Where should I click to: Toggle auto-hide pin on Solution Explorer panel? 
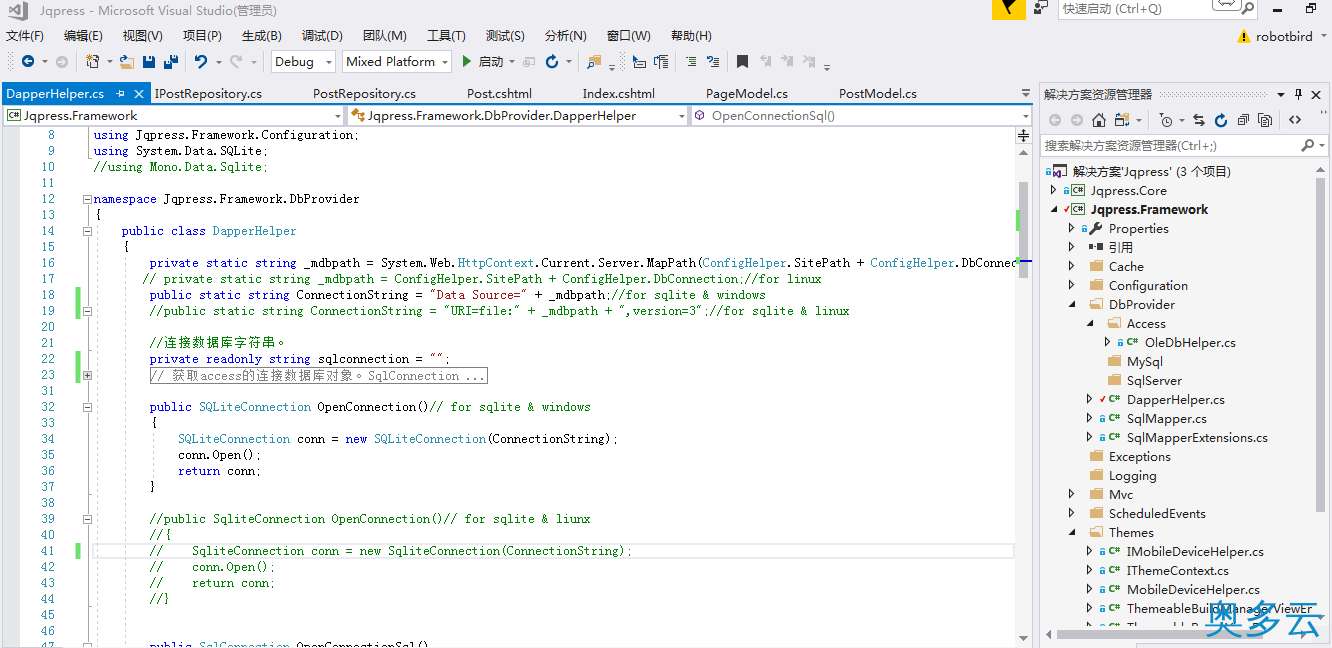coord(1299,94)
